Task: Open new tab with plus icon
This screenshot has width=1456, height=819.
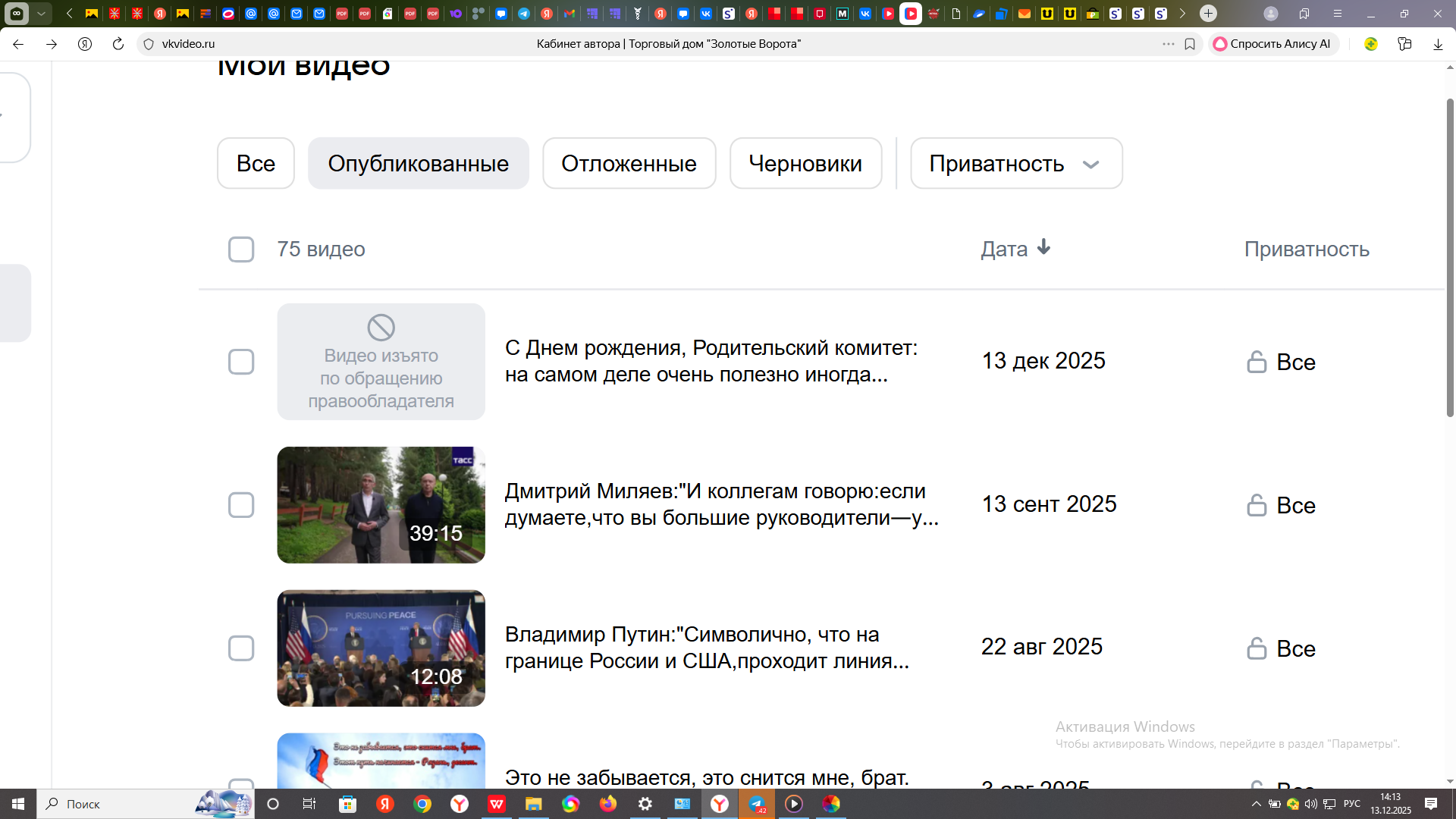Action: 1208,13
